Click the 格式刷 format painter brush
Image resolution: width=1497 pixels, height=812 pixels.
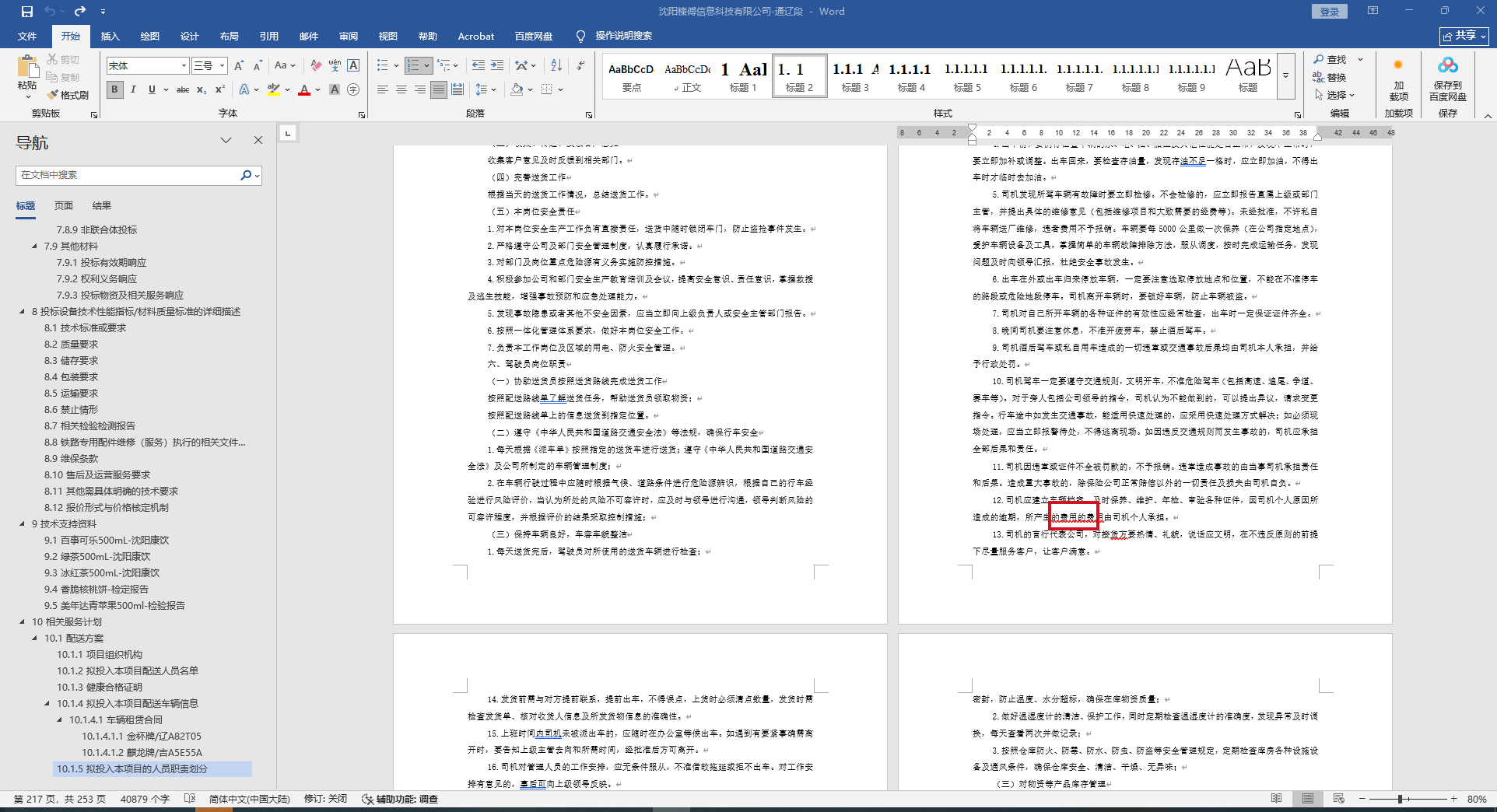click(68, 95)
